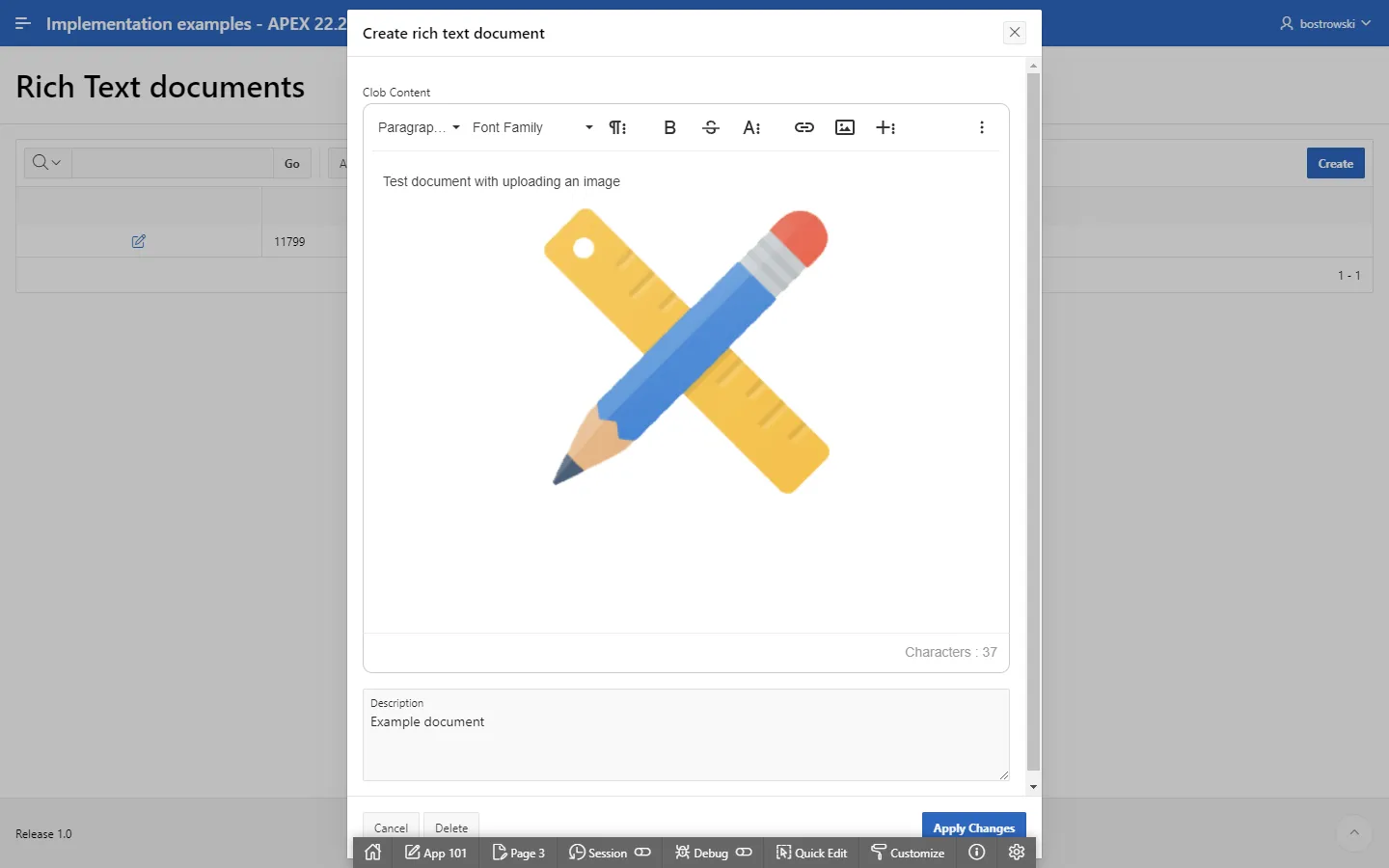Viewport: 1389px width, 868px height.
Task: Insert a link in the editor
Action: 803,127
